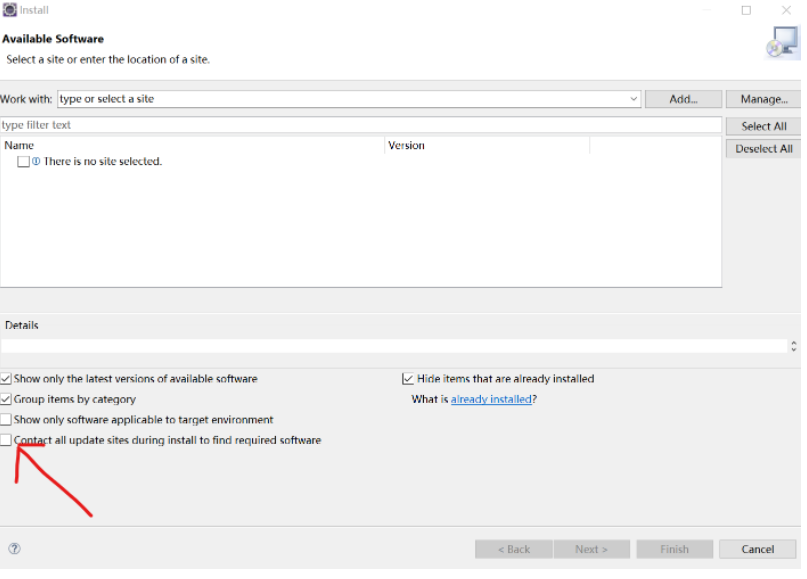This screenshot has height=579, width=807.
Task: Tick the checkbox next to "There is no site selected"
Action: pos(23,162)
